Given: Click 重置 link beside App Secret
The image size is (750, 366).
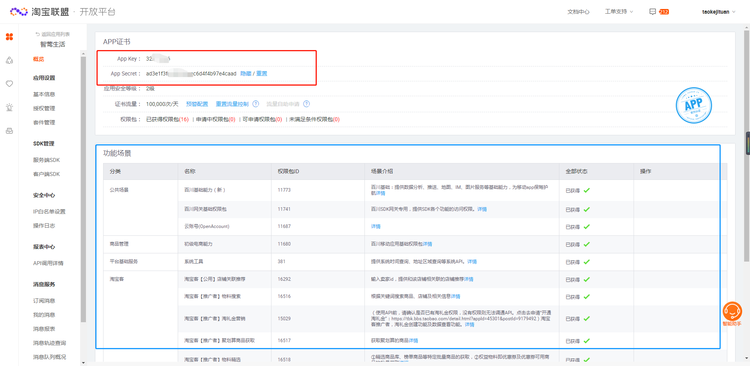Looking at the screenshot, I should [x=262, y=74].
